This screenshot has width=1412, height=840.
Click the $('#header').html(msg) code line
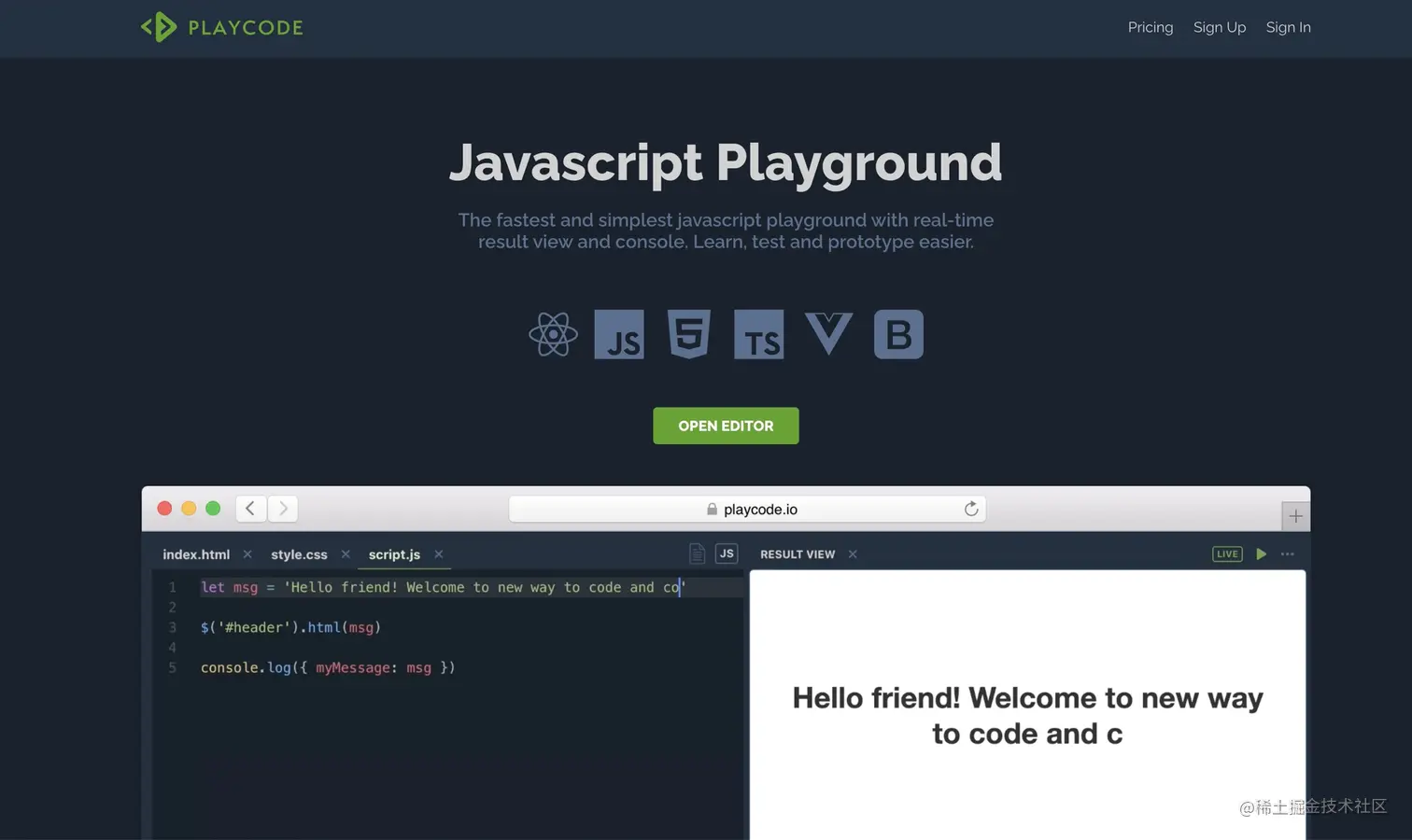click(x=290, y=627)
